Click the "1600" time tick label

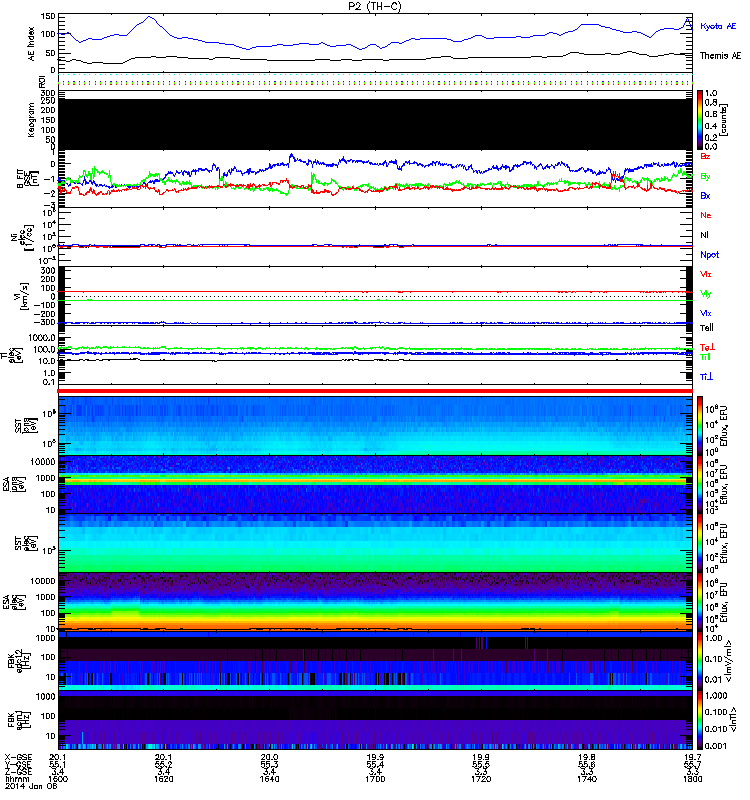[58, 779]
